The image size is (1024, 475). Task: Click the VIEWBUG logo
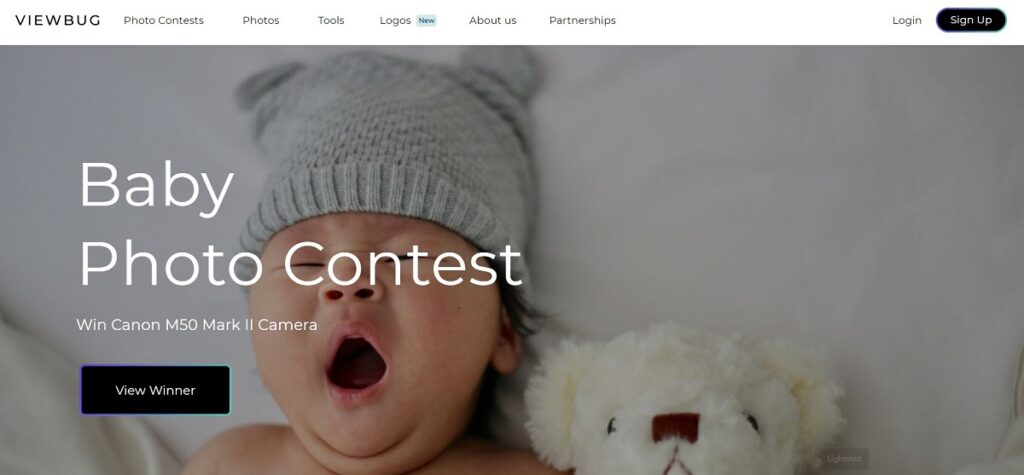pyautogui.click(x=57, y=20)
